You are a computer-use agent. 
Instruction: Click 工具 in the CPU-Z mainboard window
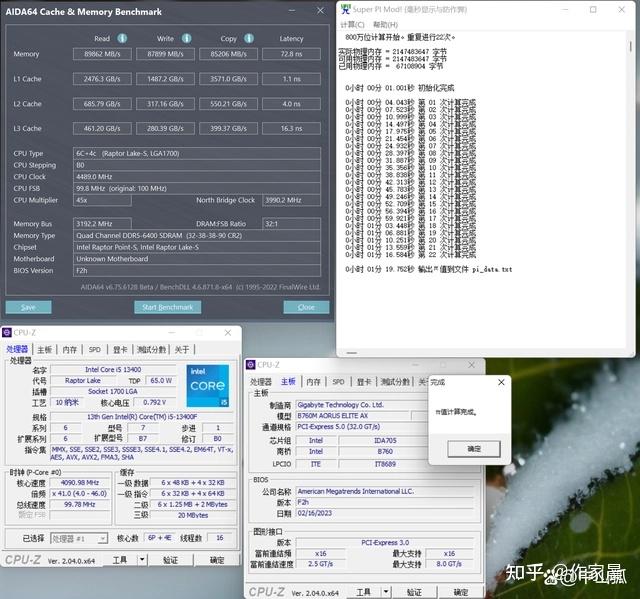363,592
